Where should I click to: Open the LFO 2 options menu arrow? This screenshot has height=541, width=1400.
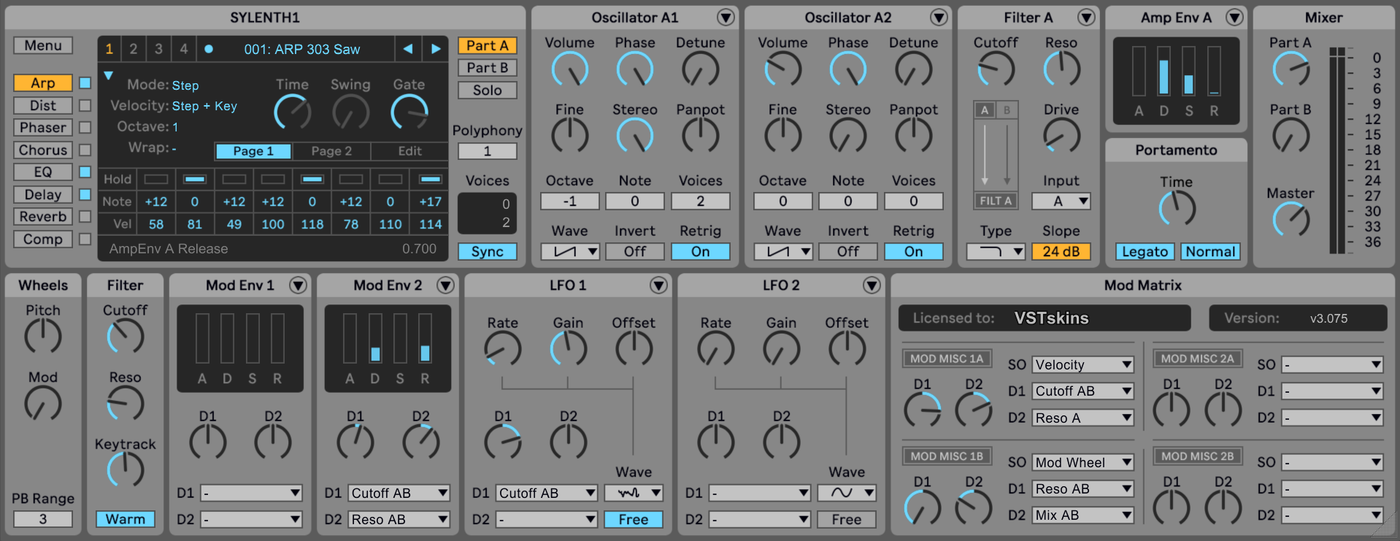click(x=872, y=285)
